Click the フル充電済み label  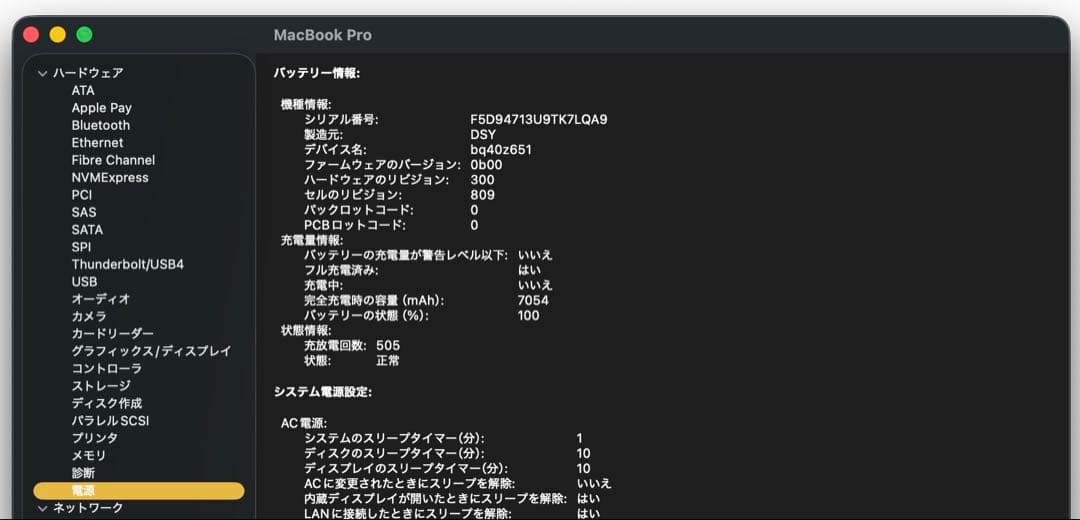tap(342, 271)
